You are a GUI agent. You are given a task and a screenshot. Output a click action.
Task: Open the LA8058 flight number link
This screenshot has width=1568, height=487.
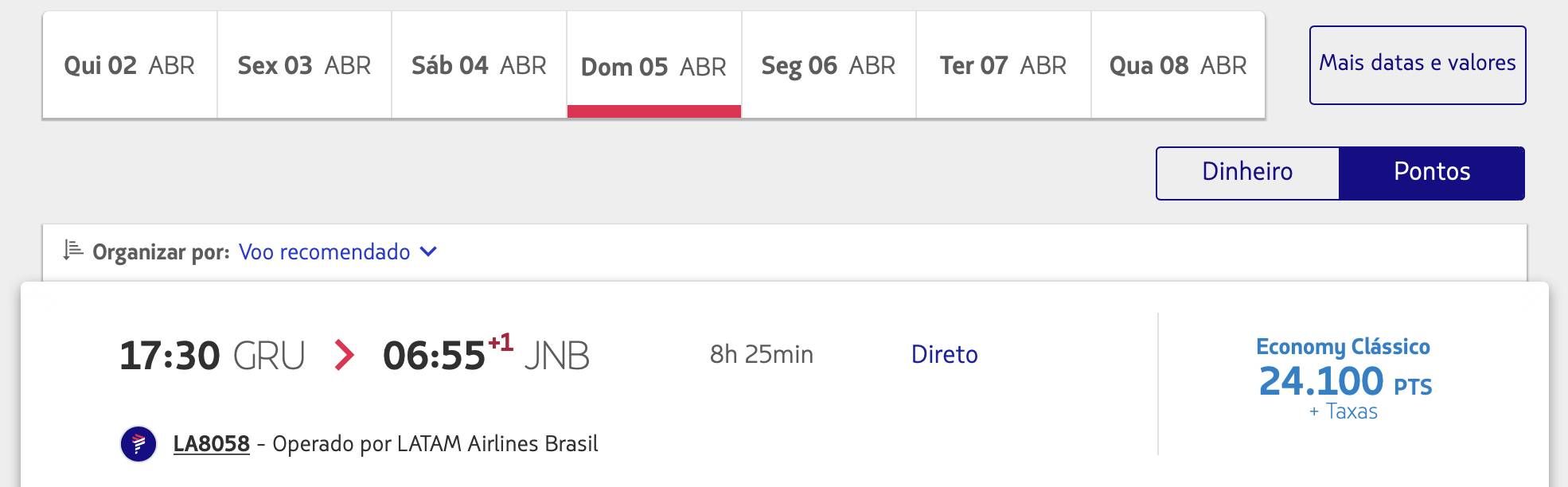coord(211,444)
